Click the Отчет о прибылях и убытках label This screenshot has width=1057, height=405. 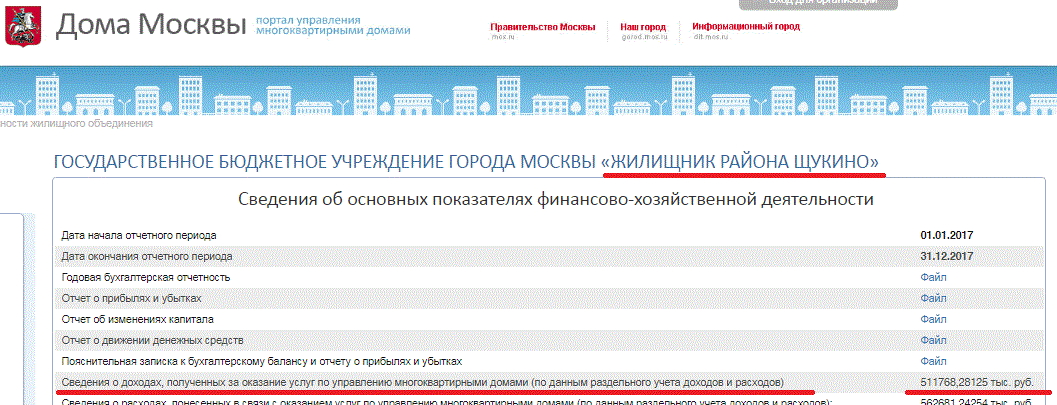tap(131, 298)
